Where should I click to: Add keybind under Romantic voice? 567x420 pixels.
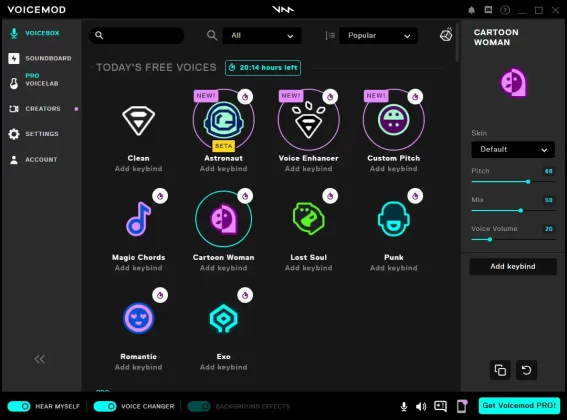point(138,367)
